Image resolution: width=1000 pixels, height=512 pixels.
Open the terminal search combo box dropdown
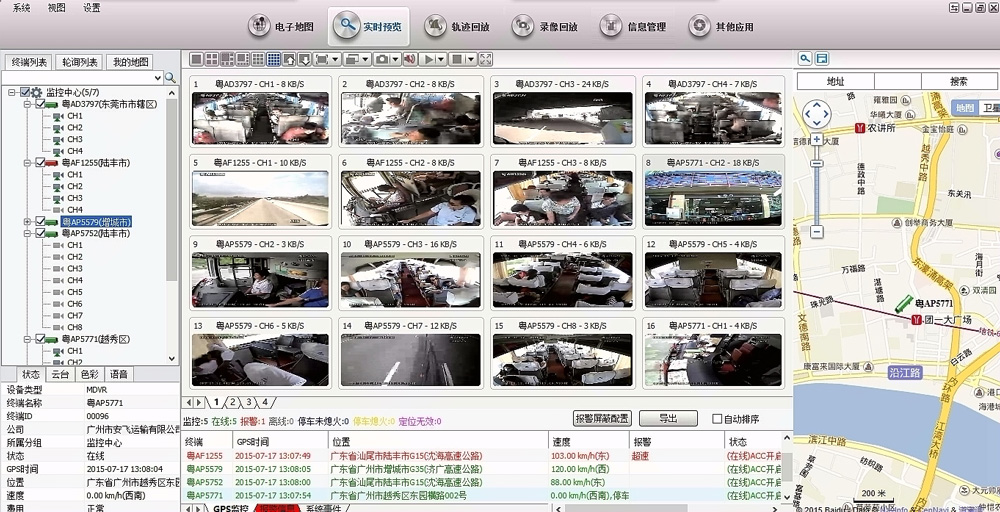point(158,77)
